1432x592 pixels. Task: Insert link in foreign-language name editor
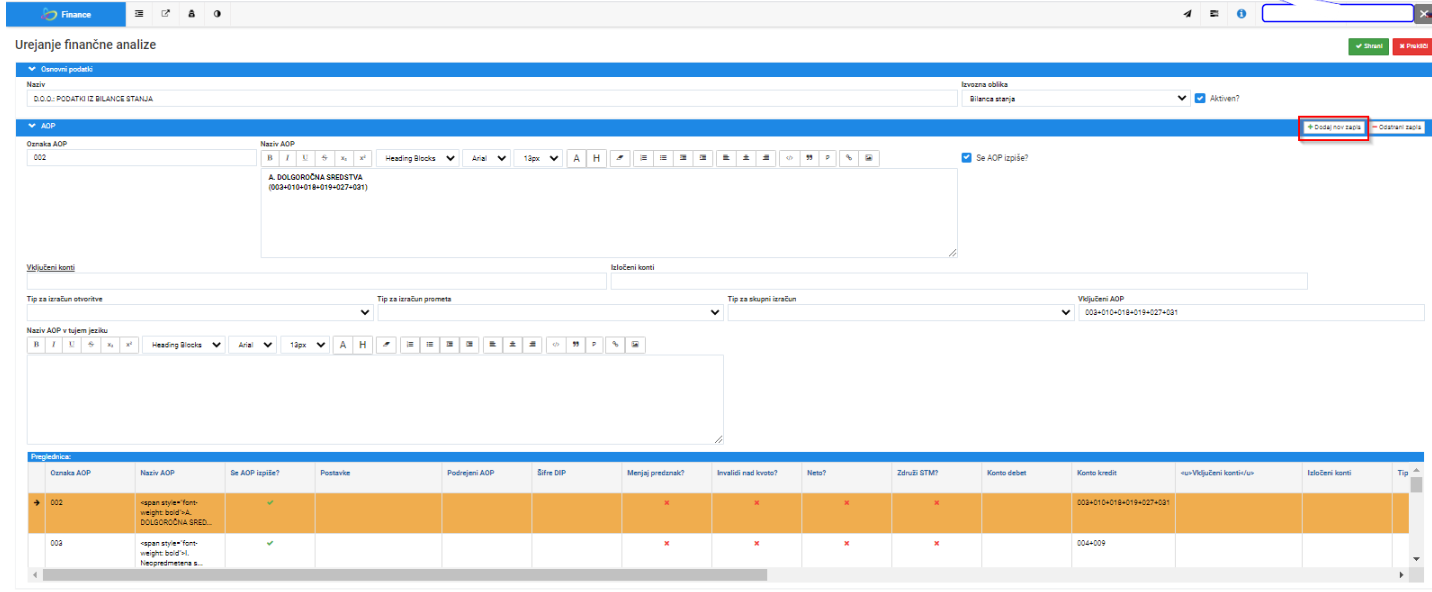click(x=615, y=344)
